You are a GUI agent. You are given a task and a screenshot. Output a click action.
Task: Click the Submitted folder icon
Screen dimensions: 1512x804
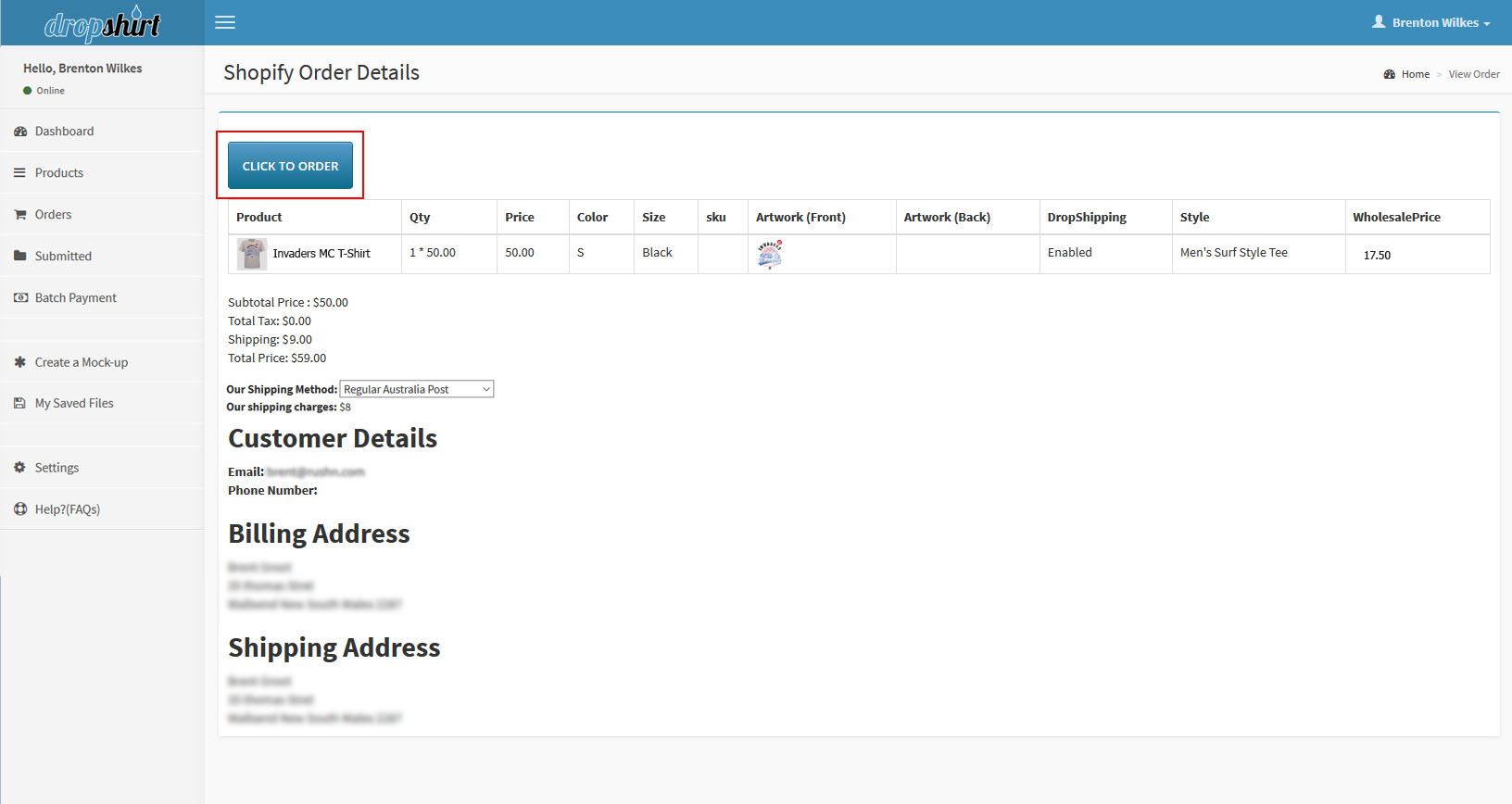(20, 256)
